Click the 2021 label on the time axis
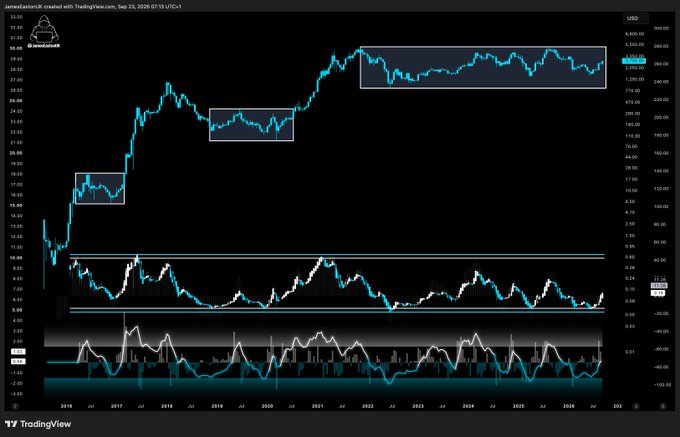The image size is (680, 437). click(x=317, y=406)
